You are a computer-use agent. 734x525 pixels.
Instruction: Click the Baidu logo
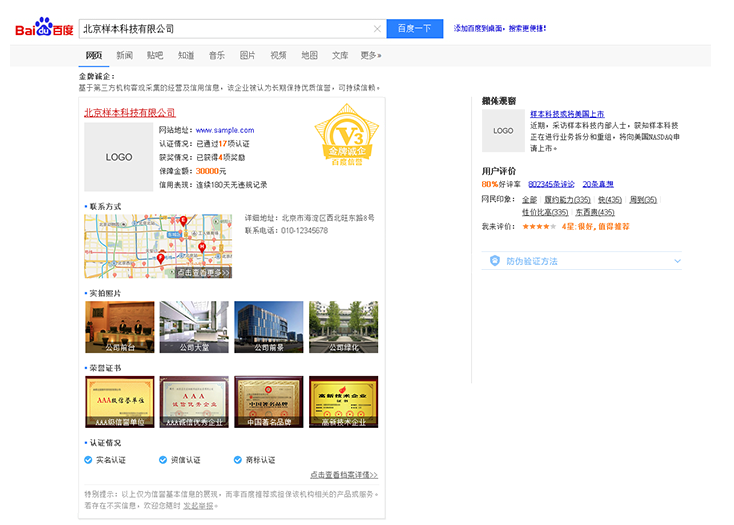coord(43,29)
